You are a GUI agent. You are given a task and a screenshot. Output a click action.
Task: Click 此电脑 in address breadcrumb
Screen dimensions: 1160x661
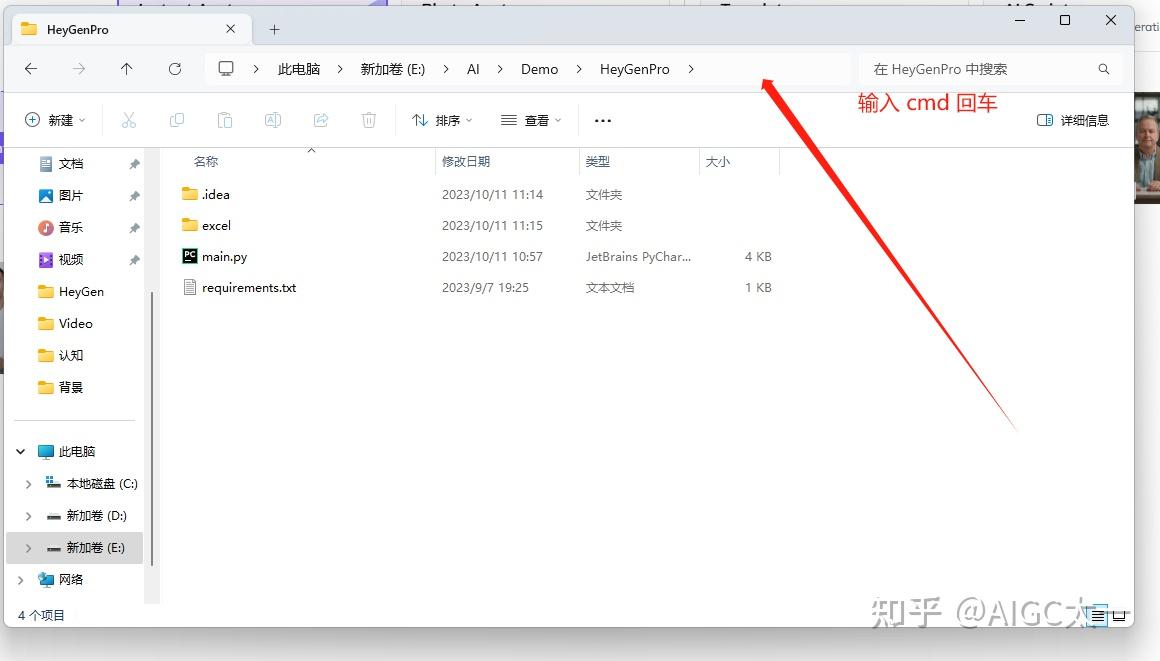[299, 69]
